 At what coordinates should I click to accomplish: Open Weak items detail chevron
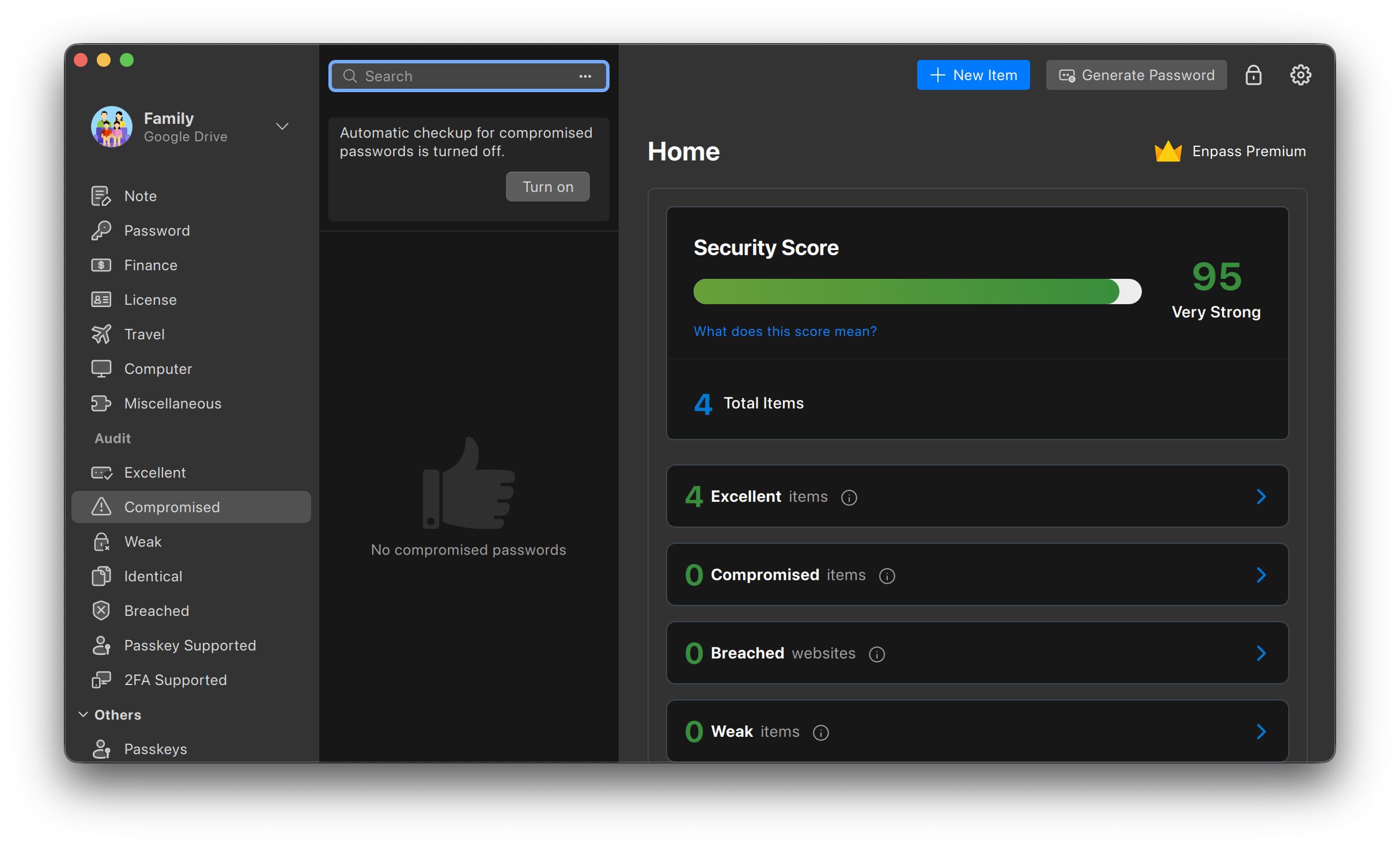coord(1261,732)
